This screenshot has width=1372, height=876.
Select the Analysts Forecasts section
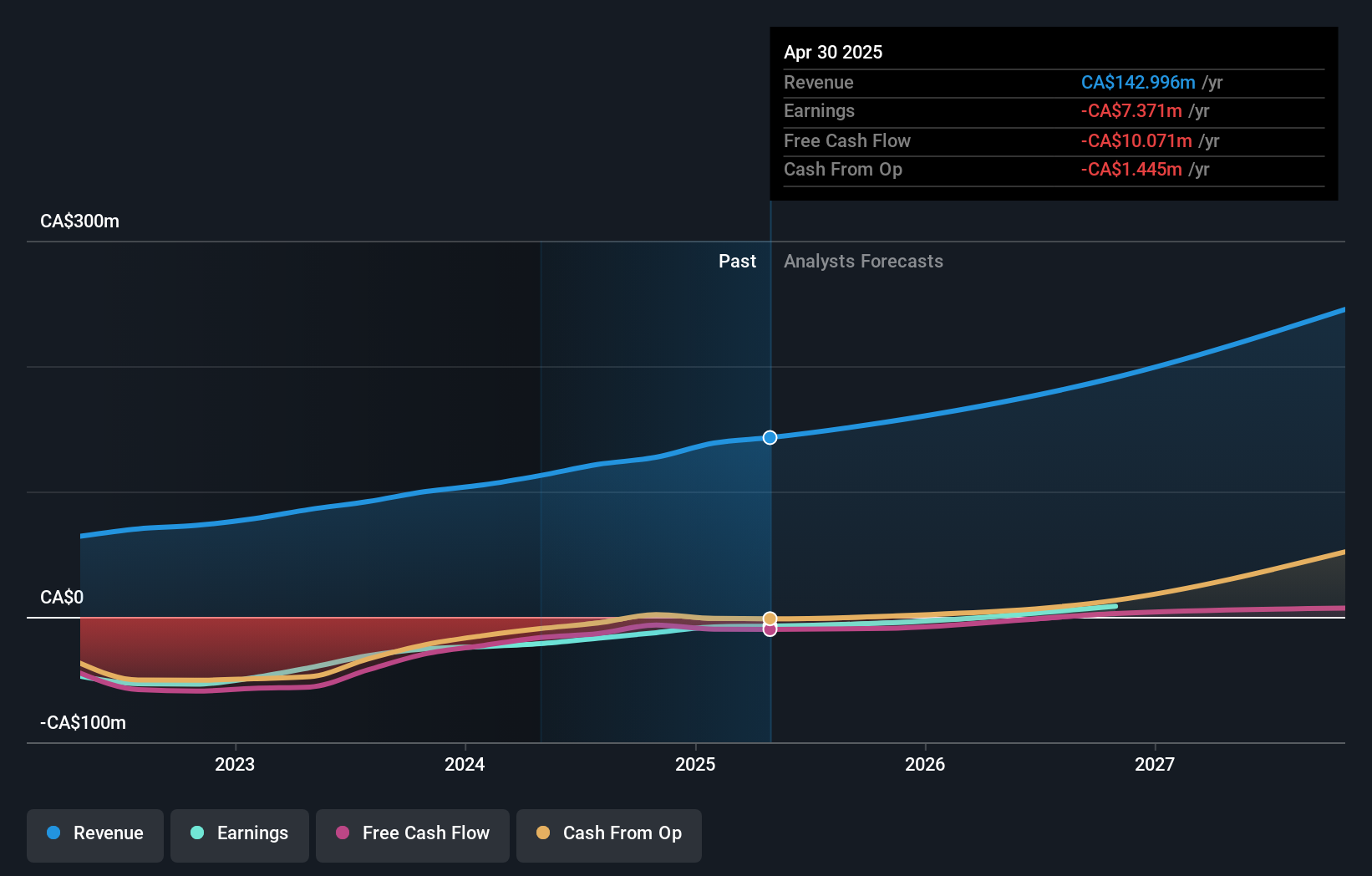[x=863, y=261]
